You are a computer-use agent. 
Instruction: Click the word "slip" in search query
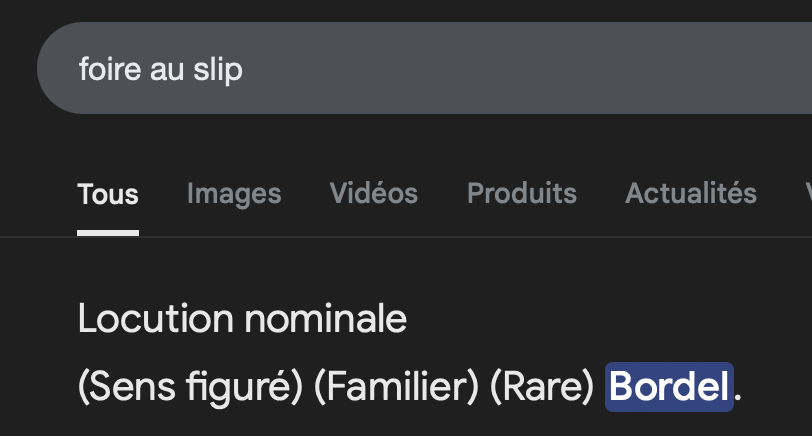(x=217, y=69)
